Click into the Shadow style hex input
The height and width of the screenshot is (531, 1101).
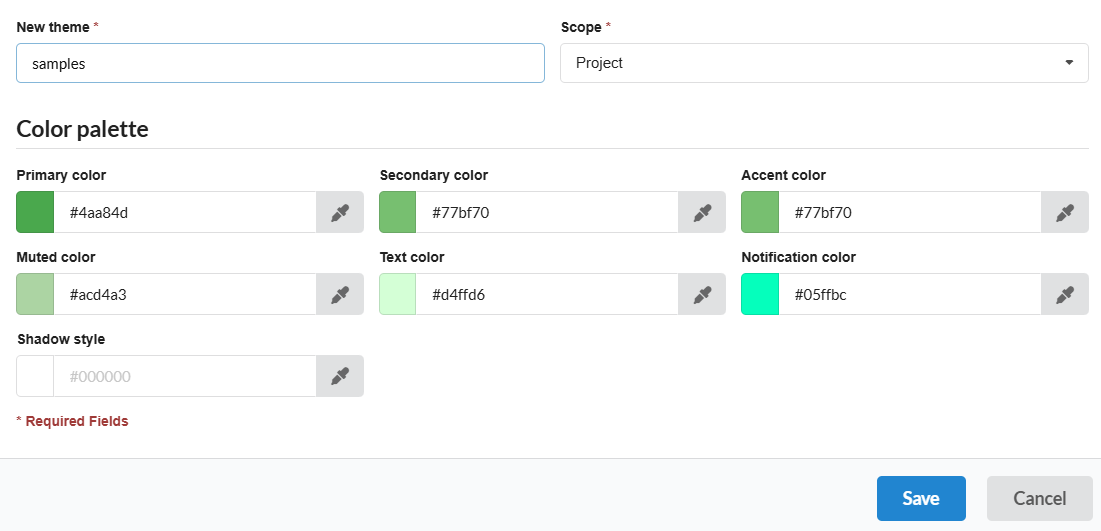point(185,376)
